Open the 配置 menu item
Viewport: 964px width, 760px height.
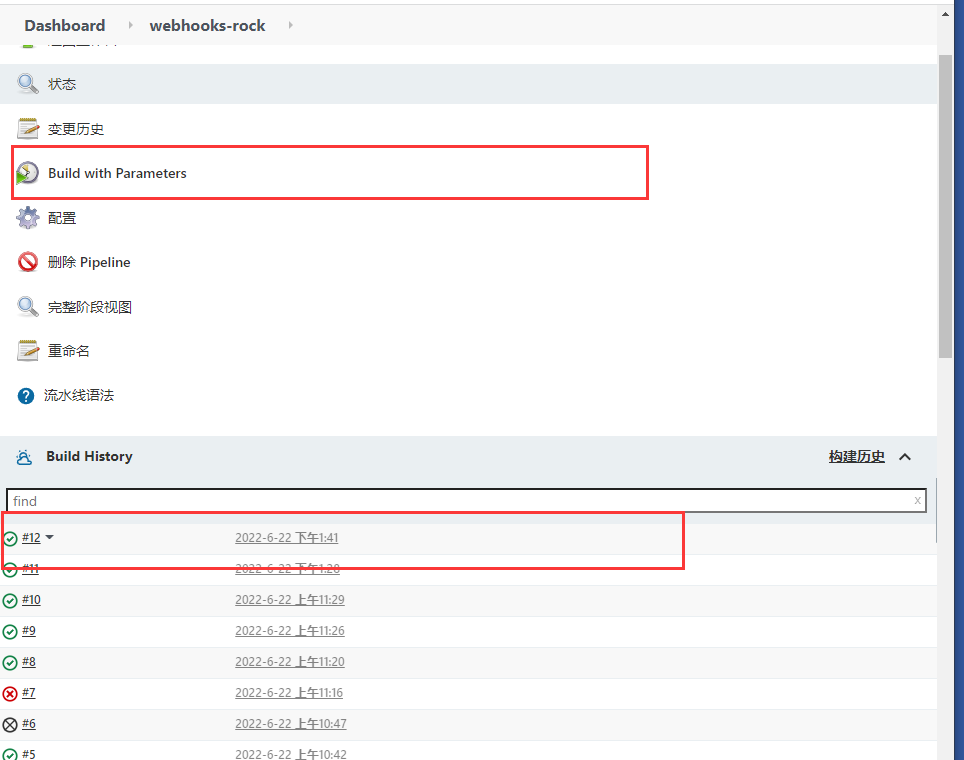[x=62, y=218]
